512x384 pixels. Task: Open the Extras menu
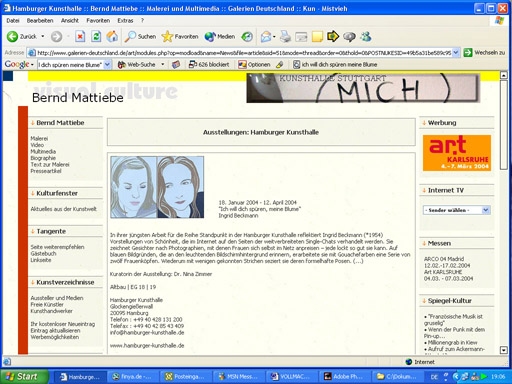tap(125, 21)
